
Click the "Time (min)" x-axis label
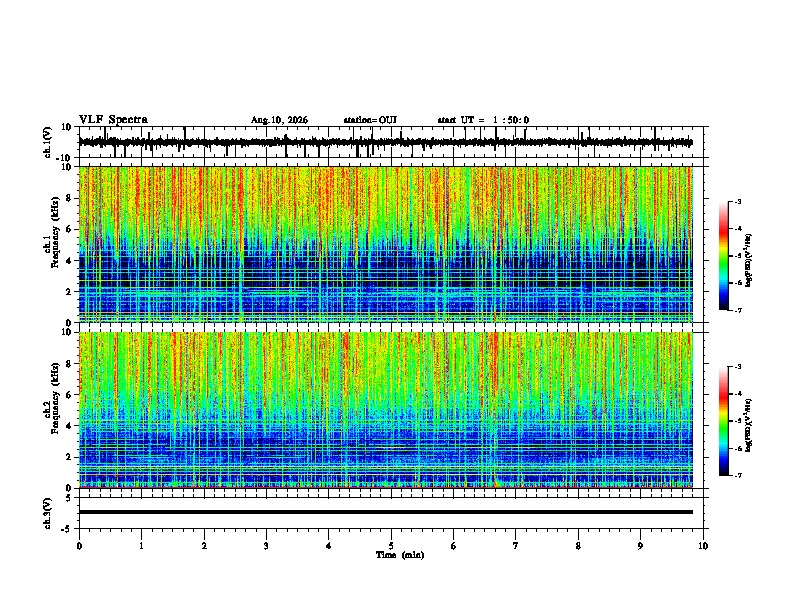pyautogui.click(x=400, y=555)
